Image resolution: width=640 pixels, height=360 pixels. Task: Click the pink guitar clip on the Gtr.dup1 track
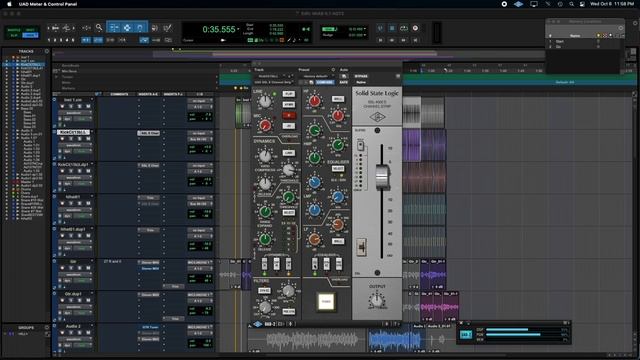click(x=439, y=307)
